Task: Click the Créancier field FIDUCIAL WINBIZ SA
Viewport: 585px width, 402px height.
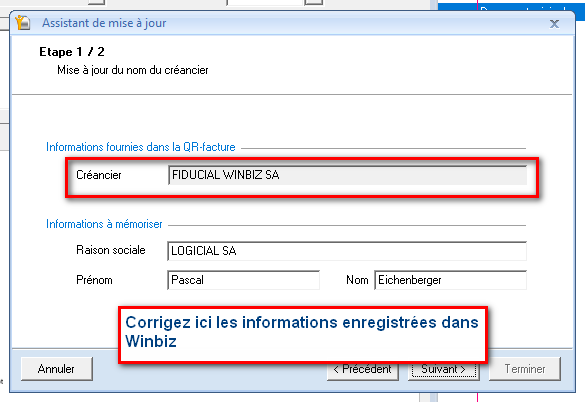Action: tap(347, 175)
